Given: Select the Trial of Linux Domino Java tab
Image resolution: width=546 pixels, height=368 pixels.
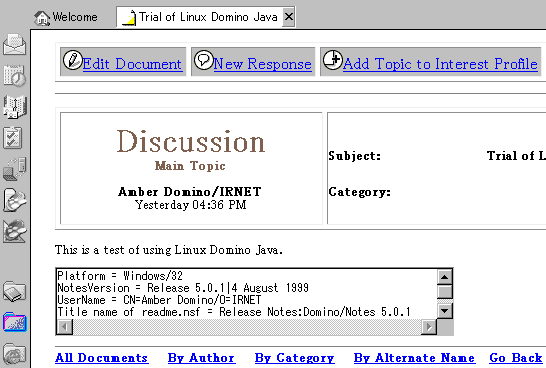Looking at the screenshot, I should pyautogui.click(x=206, y=17).
